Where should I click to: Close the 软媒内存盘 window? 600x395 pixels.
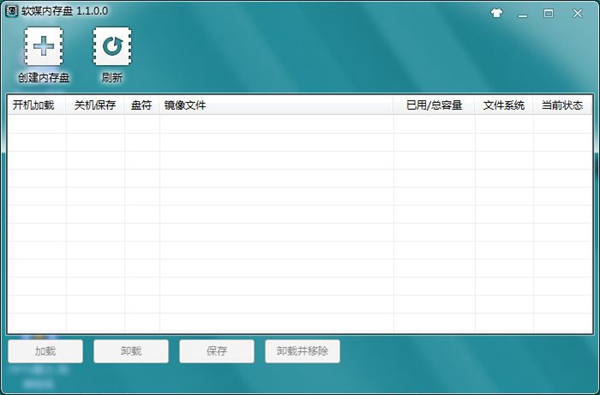(577, 13)
